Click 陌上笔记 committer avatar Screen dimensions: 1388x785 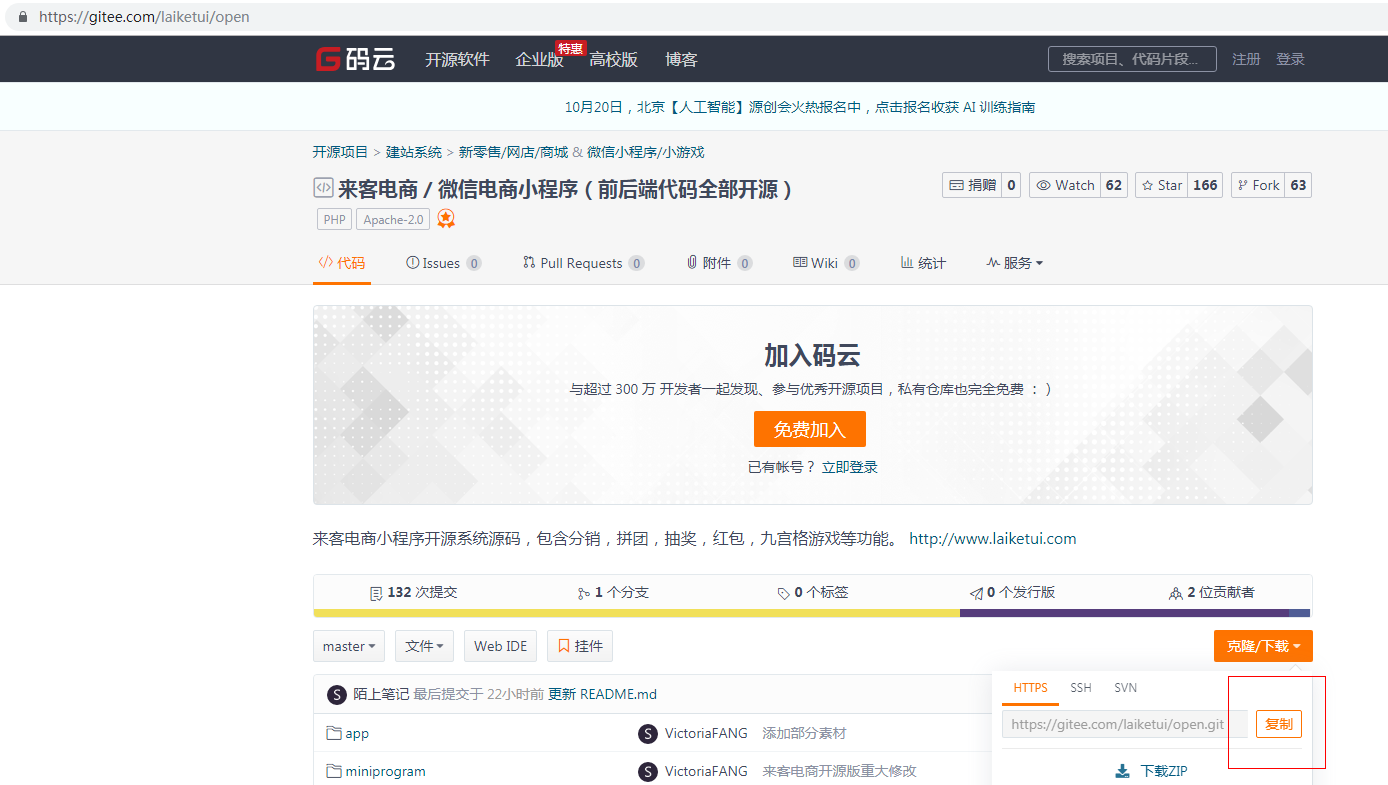pyautogui.click(x=337, y=694)
